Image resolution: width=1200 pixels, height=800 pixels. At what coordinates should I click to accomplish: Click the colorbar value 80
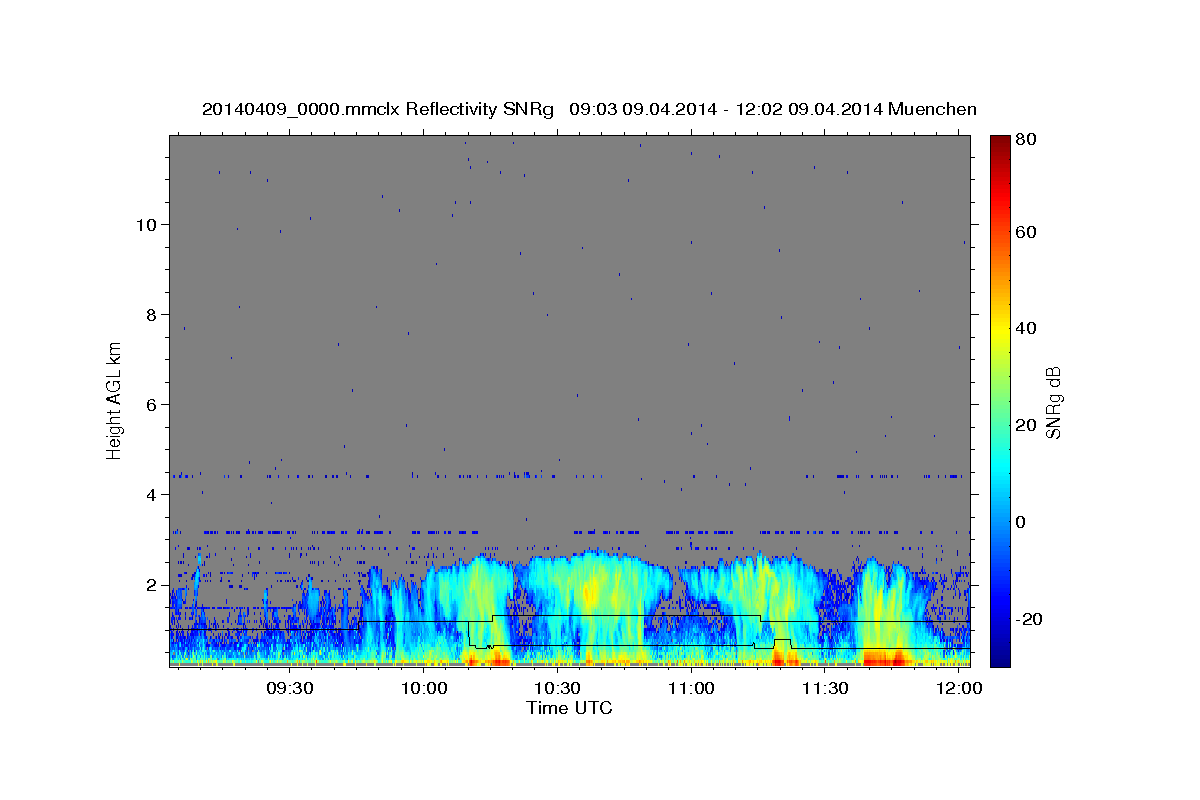click(1028, 139)
